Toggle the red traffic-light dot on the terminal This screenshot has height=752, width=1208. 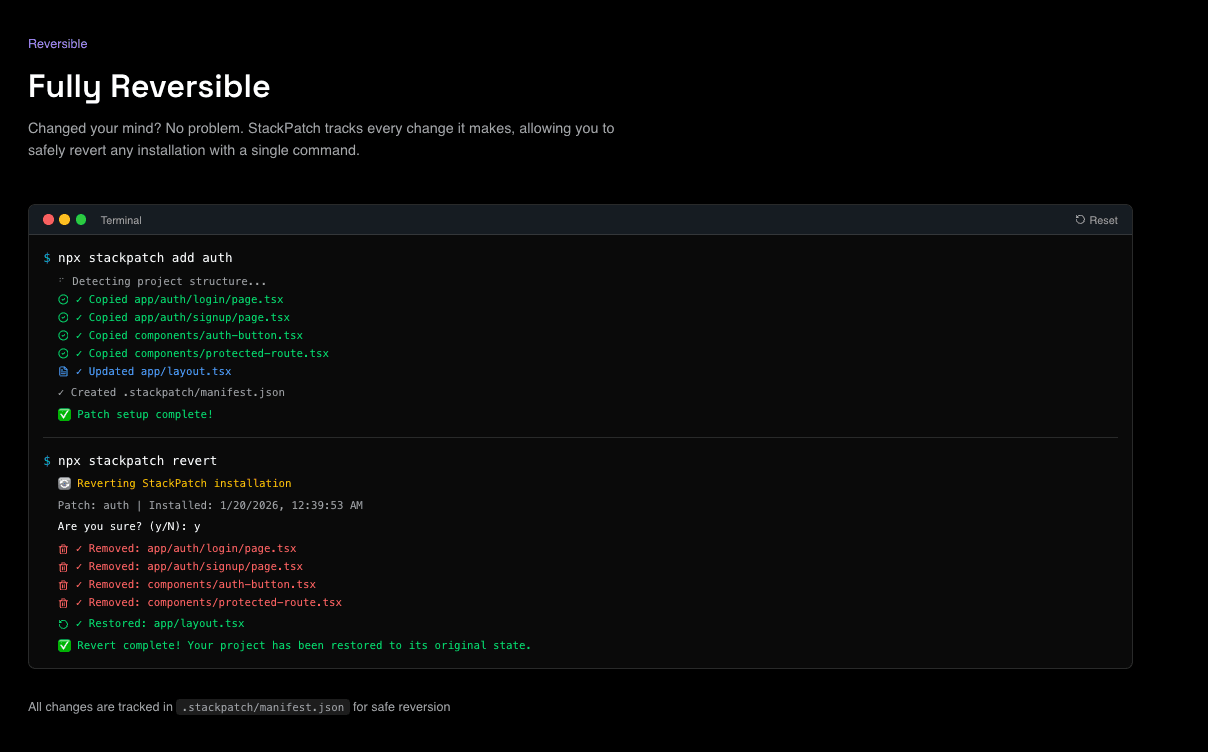[x=48, y=219]
